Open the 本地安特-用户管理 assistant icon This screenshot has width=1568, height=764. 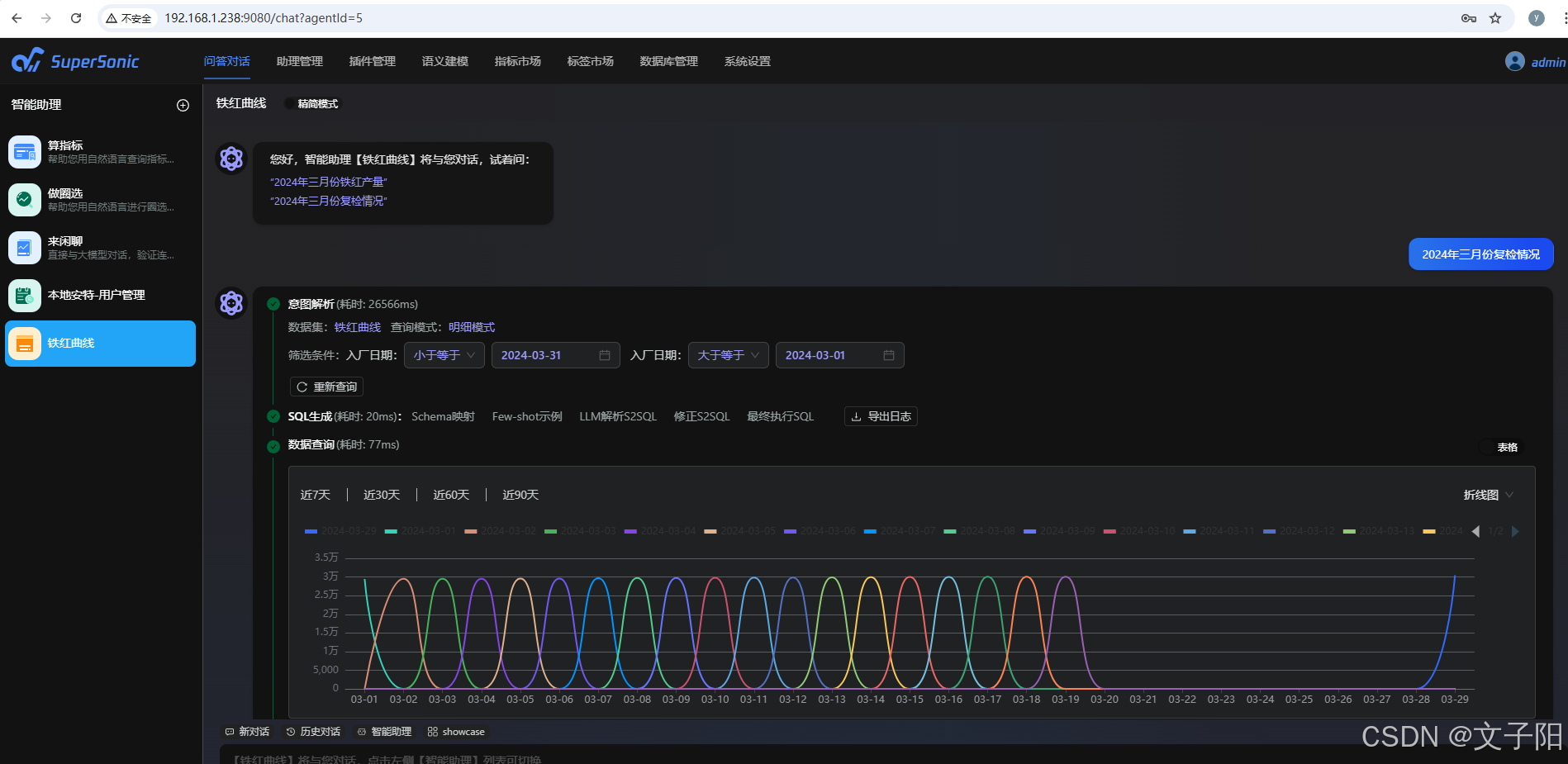[25, 296]
